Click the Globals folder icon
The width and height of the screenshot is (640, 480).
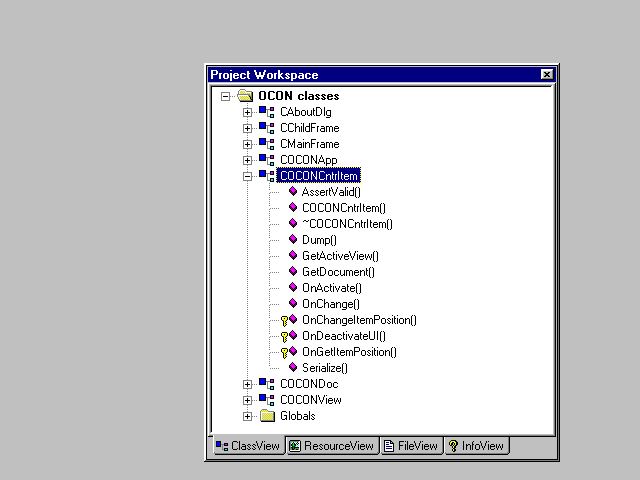tap(267, 416)
